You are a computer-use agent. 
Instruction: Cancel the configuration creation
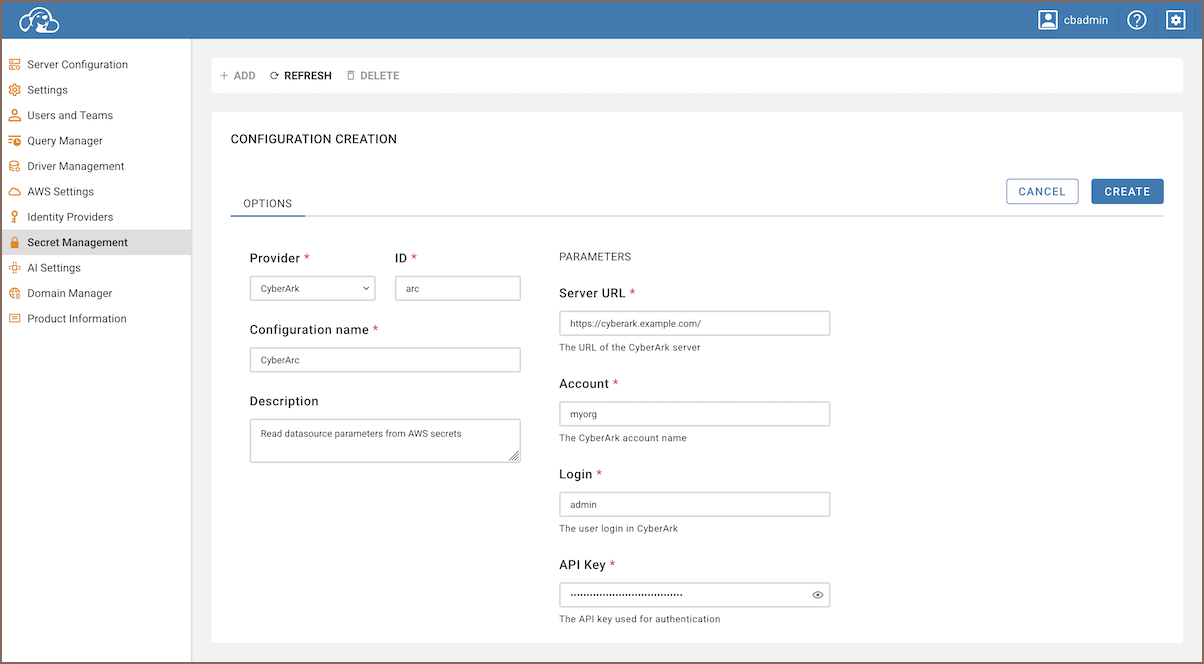1042,192
